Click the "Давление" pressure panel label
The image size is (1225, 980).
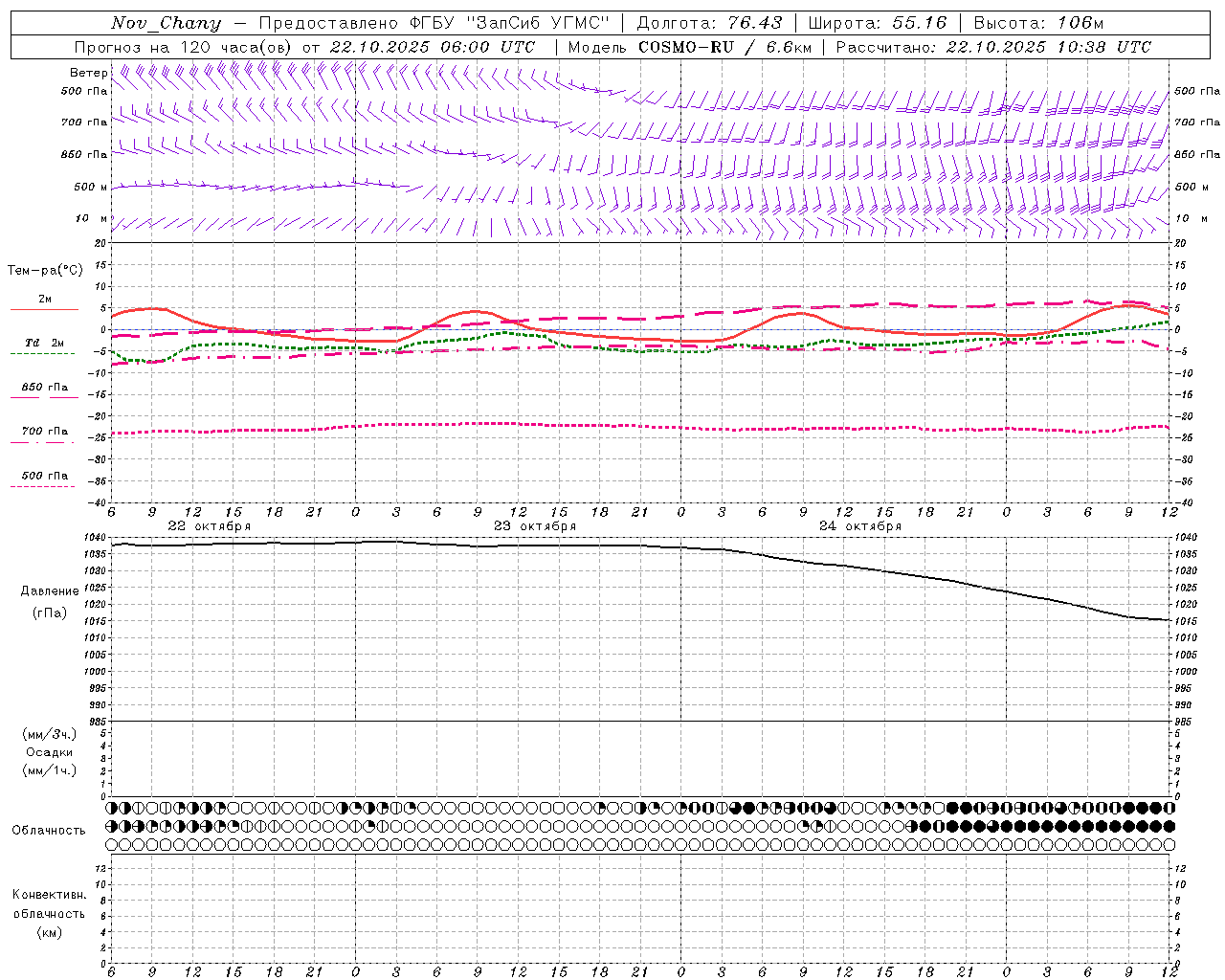point(50,591)
